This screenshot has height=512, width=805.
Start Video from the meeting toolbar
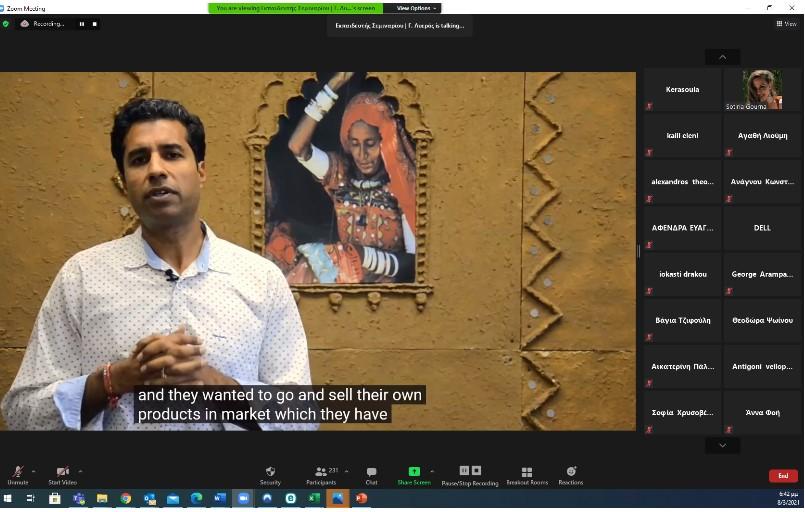pyautogui.click(x=62, y=472)
